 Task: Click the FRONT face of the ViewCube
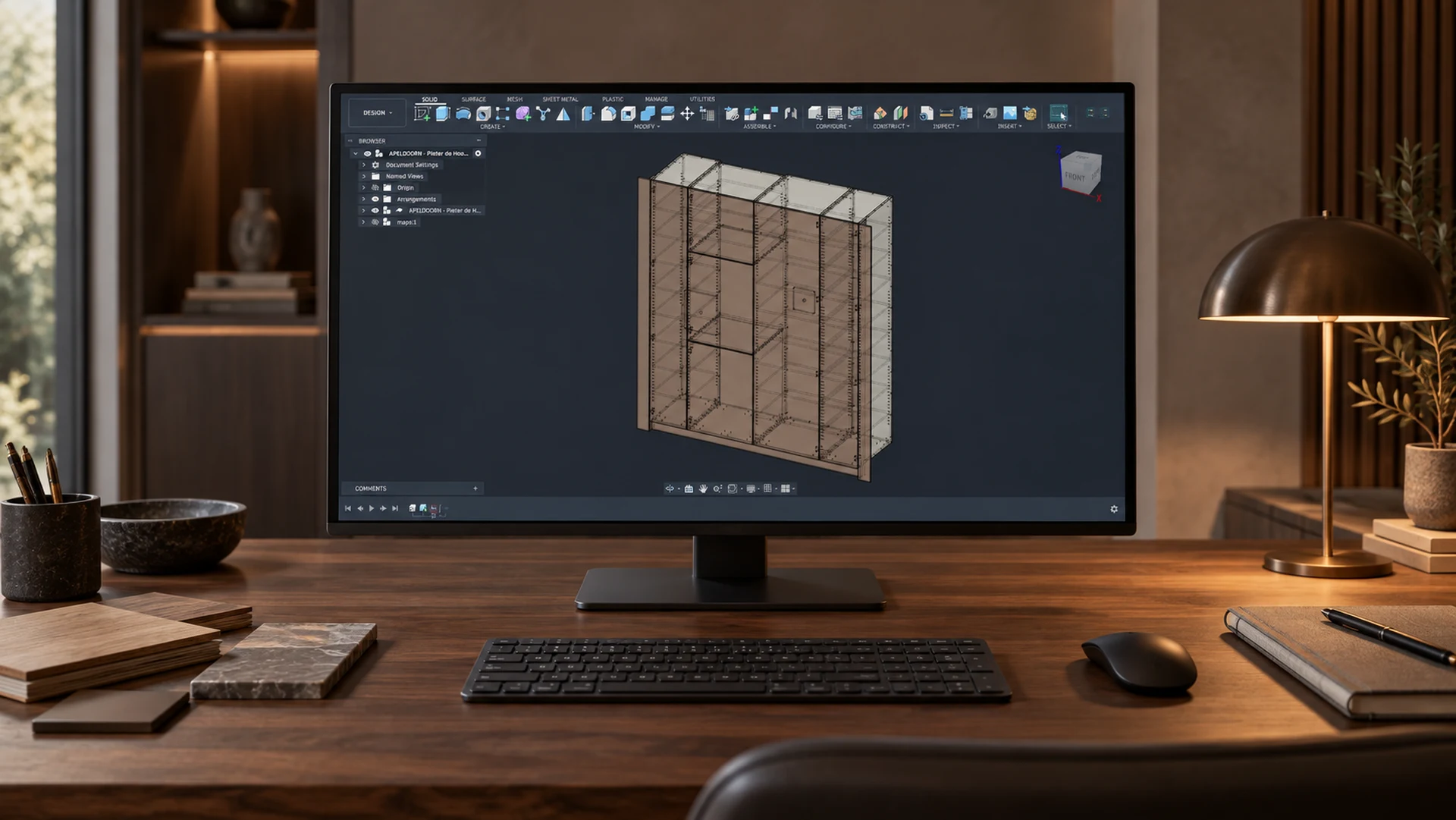pyautogui.click(x=1075, y=177)
